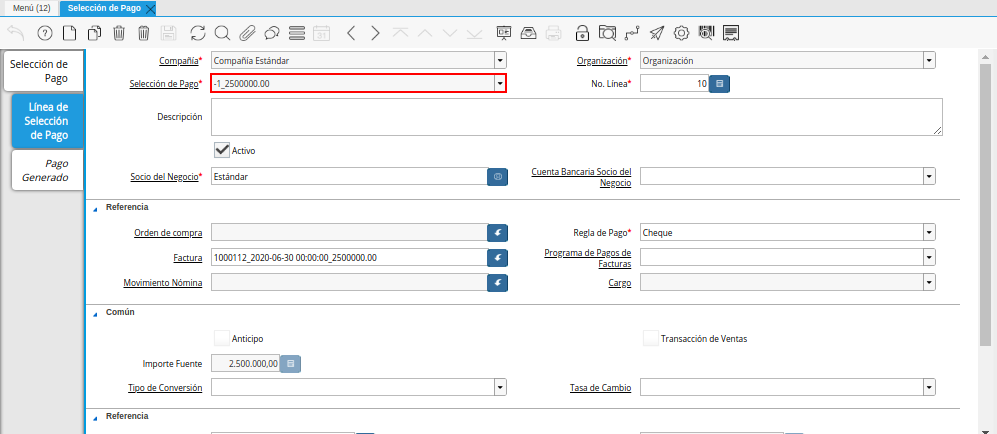Open Programa de Pagos de Facturas dropdown
The width and height of the screenshot is (997, 434).
pyautogui.click(x=930, y=257)
